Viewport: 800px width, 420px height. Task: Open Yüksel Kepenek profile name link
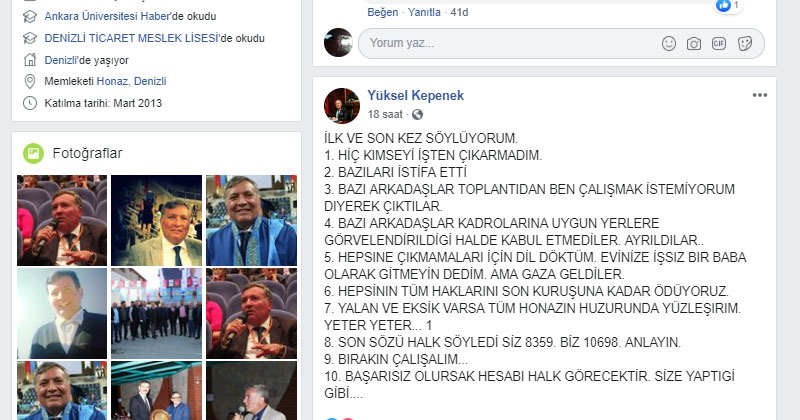coord(415,95)
